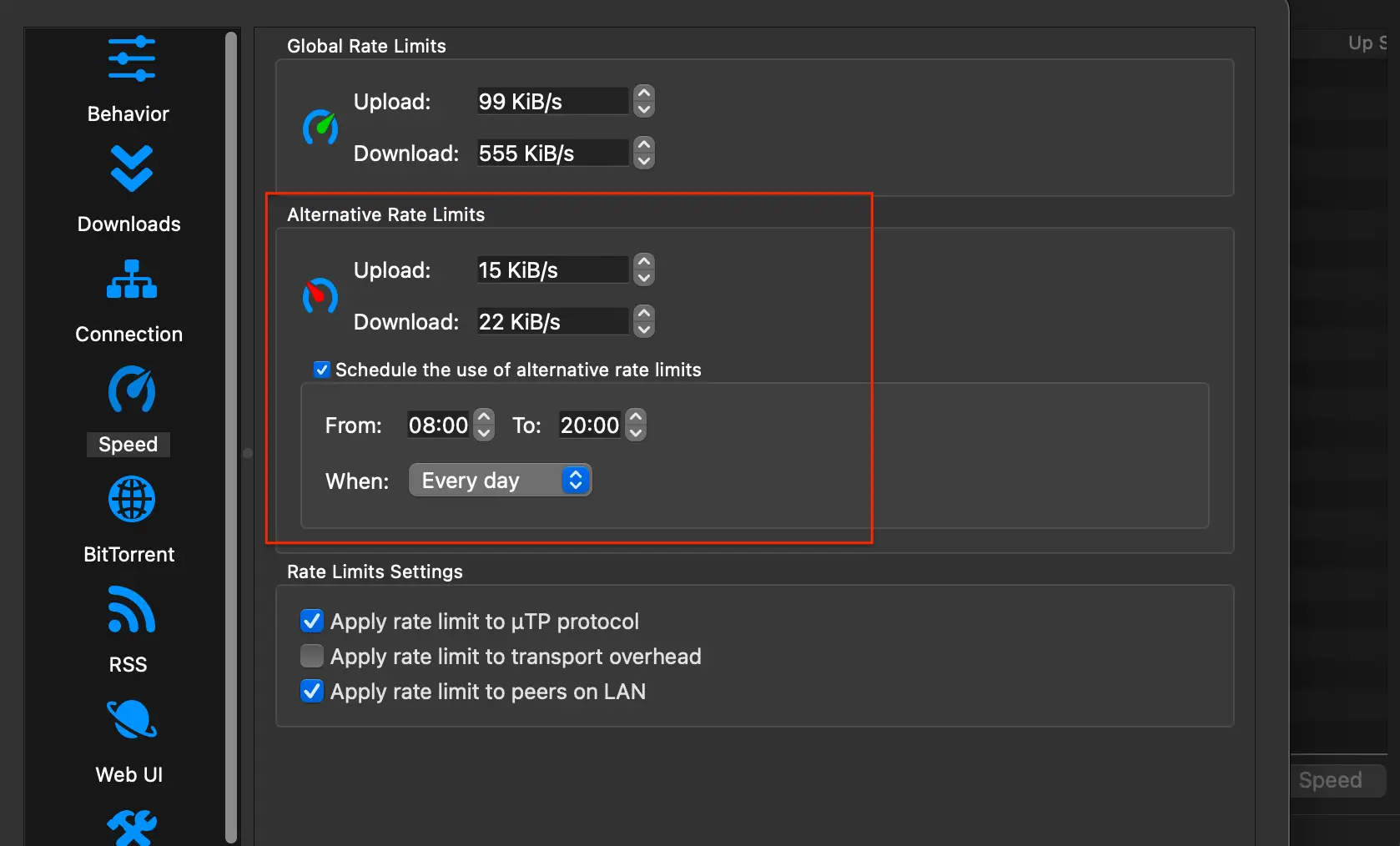
Task: Click the When: label
Action: 357,481
